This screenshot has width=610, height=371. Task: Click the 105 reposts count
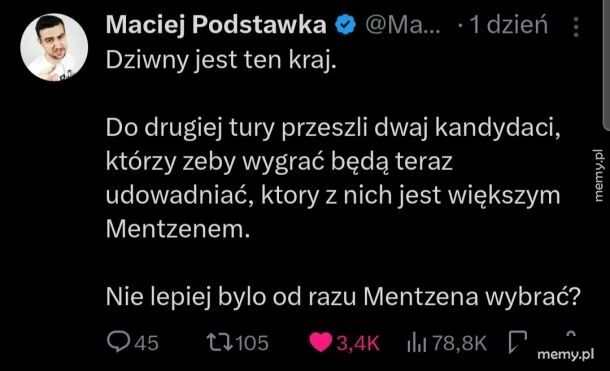pyautogui.click(x=252, y=343)
